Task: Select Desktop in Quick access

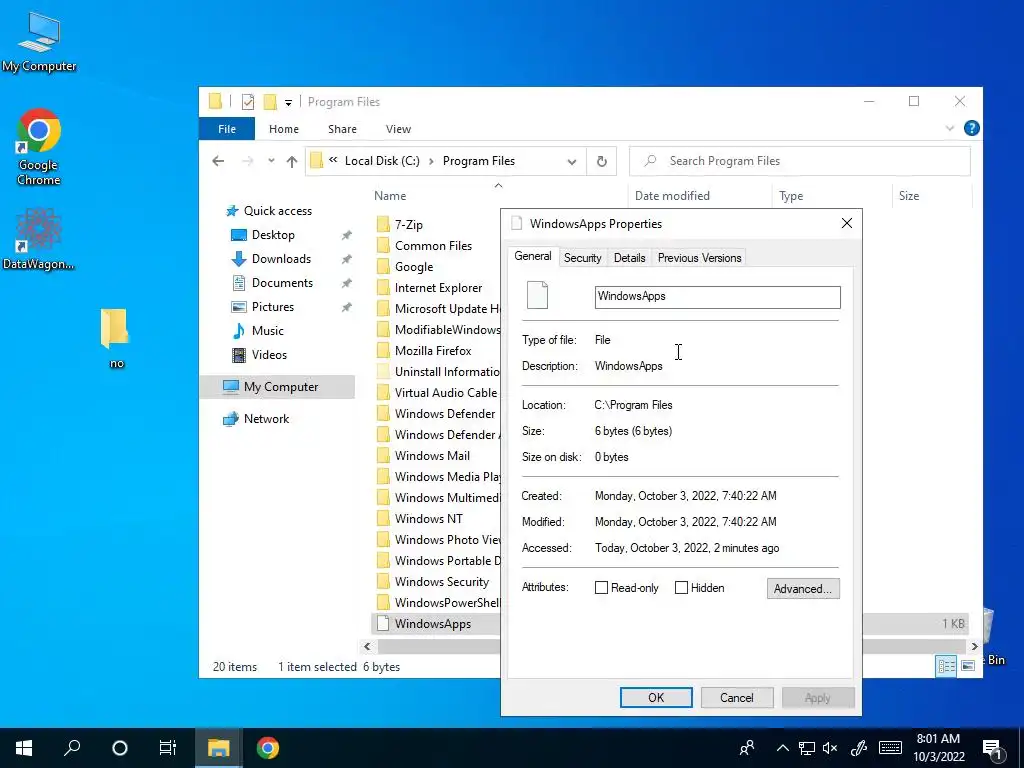Action: coord(273,235)
